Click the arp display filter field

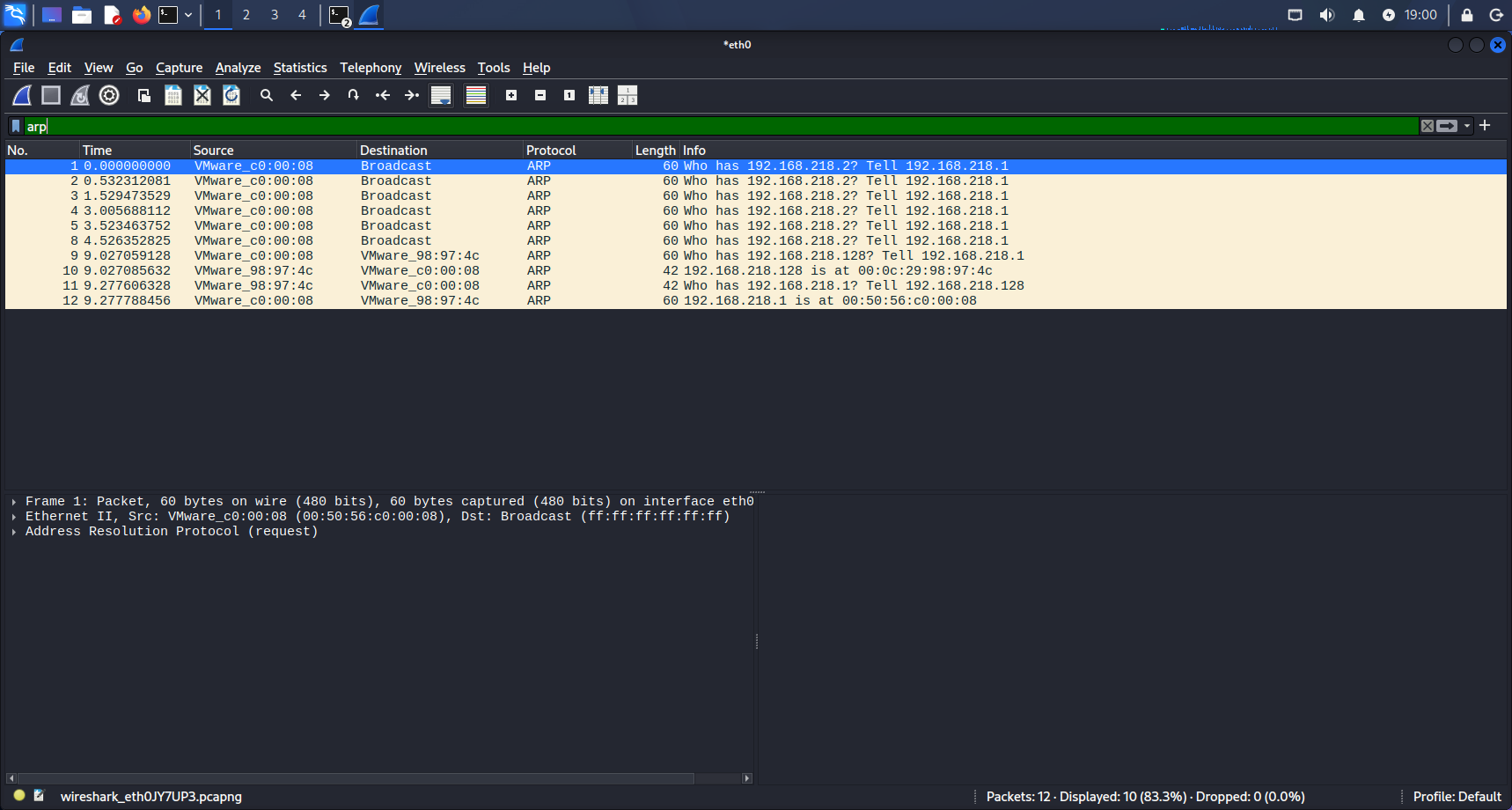pyautogui.click(x=720, y=127)
